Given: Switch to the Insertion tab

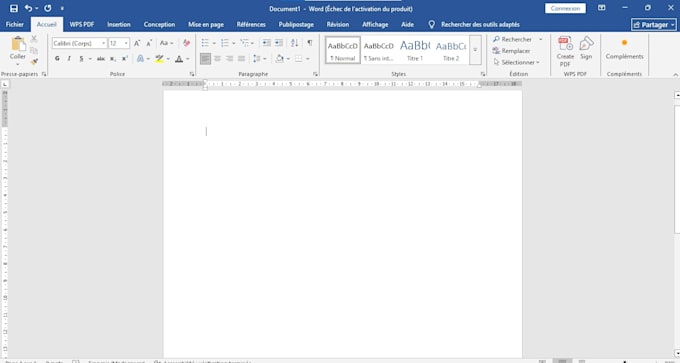Looking at the screenshot, I should [x=119, y=24].
